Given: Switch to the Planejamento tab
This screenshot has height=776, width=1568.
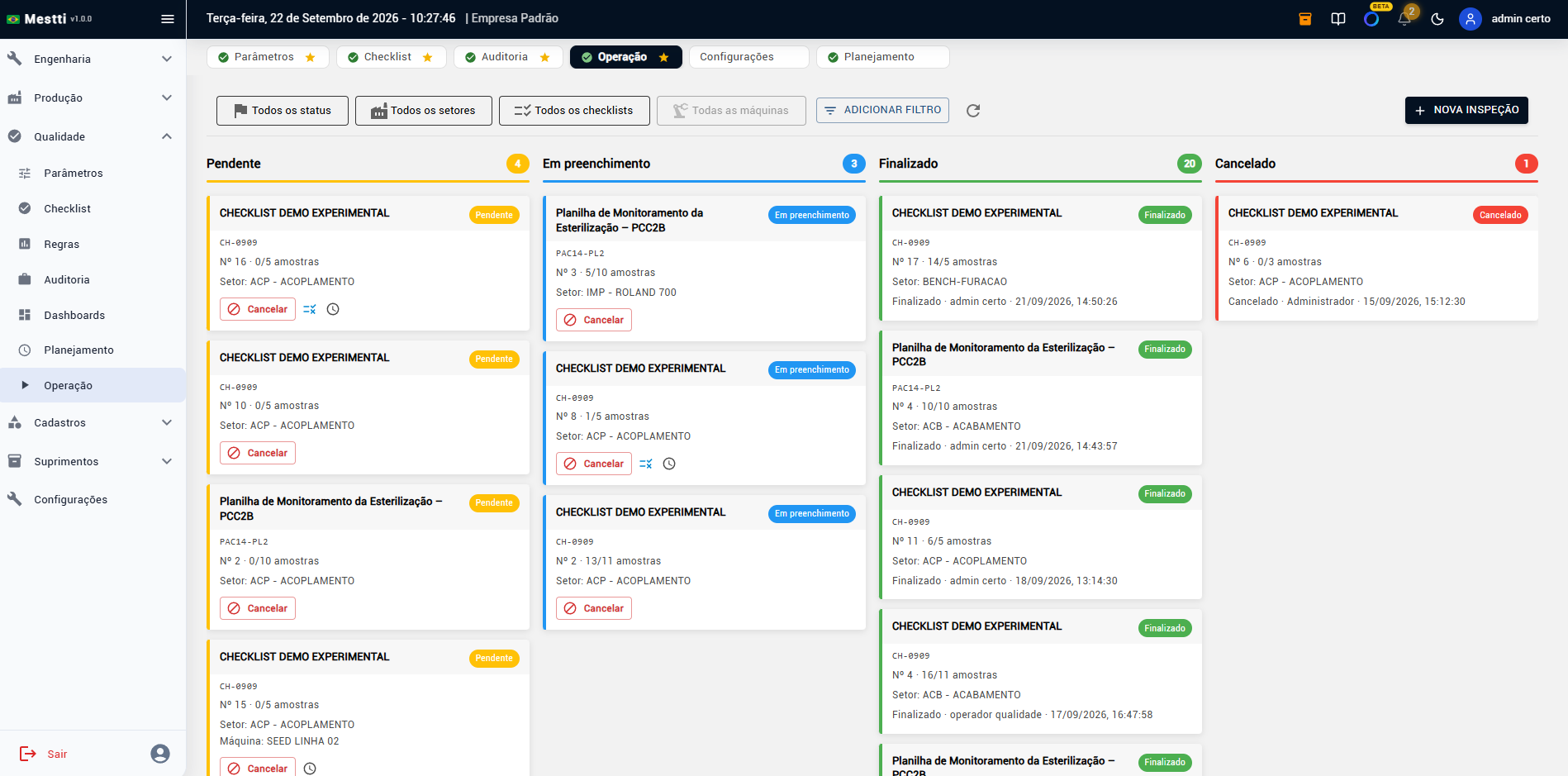Looking at the screenshot, I should coord(882,57).
